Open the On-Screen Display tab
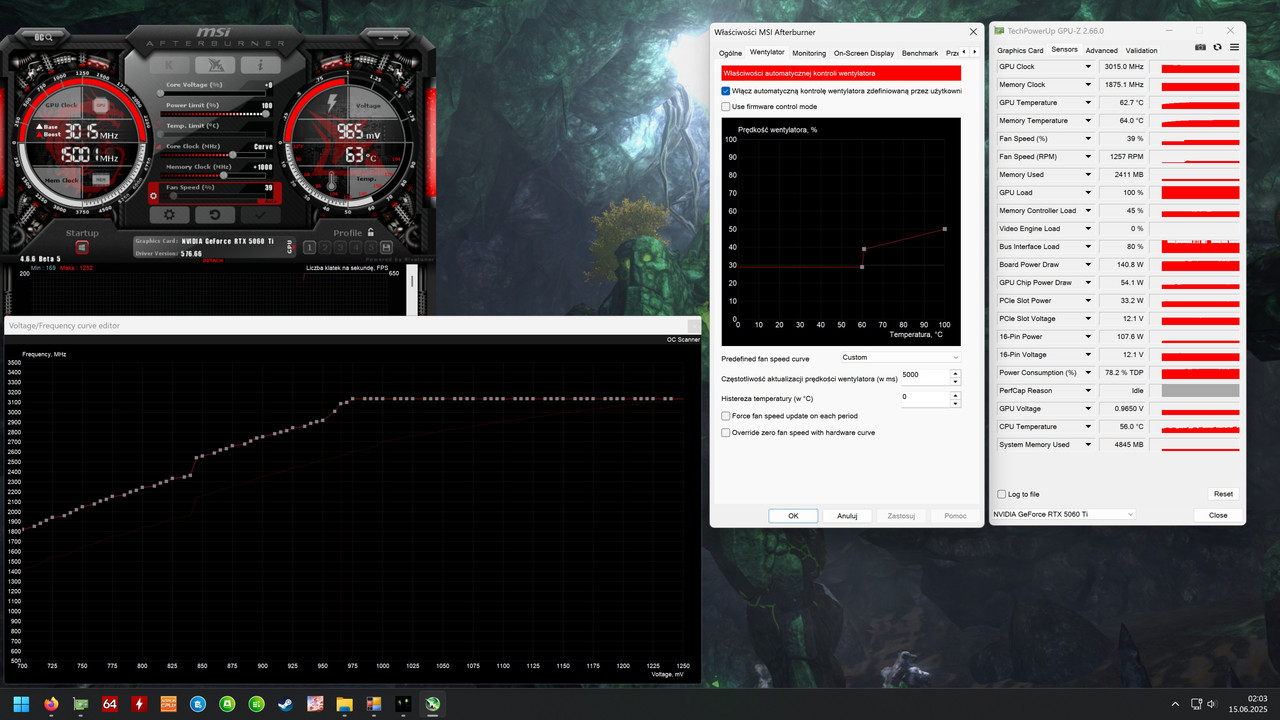Screen dimensions: 1280x720 [x=864, y=53]
